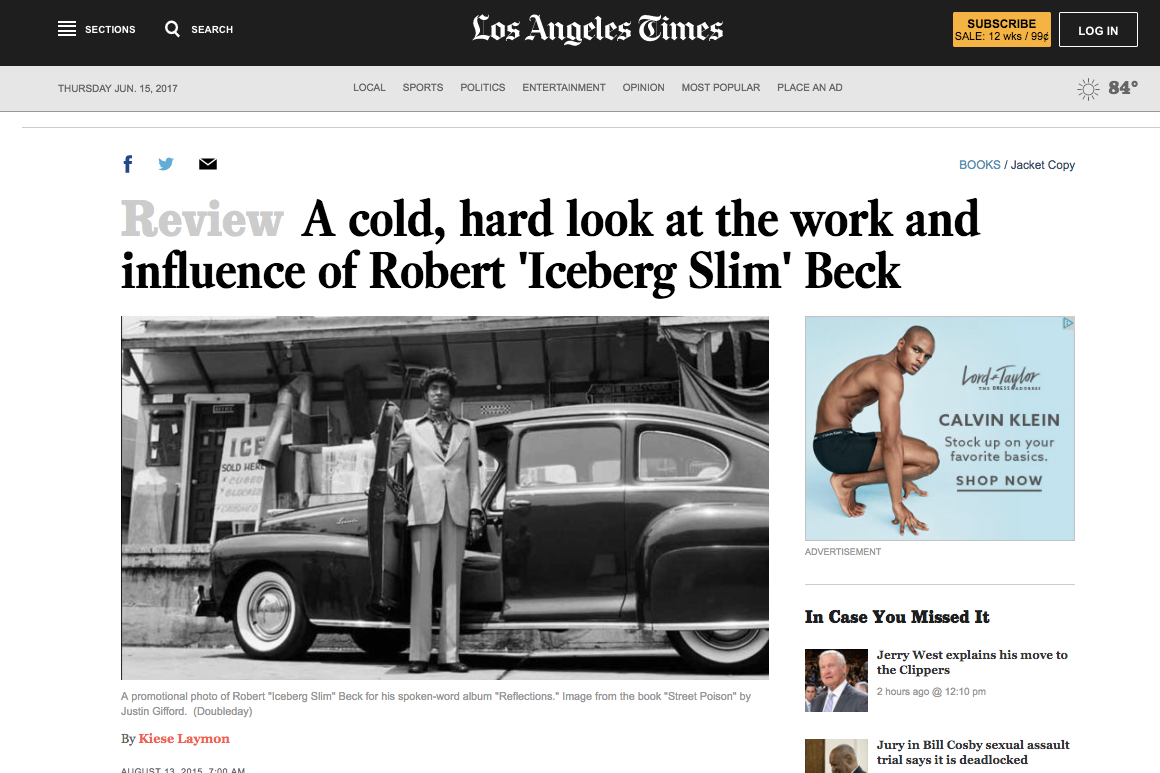Click the Jacket Copy breadcrumb link

pos(1042,165)
